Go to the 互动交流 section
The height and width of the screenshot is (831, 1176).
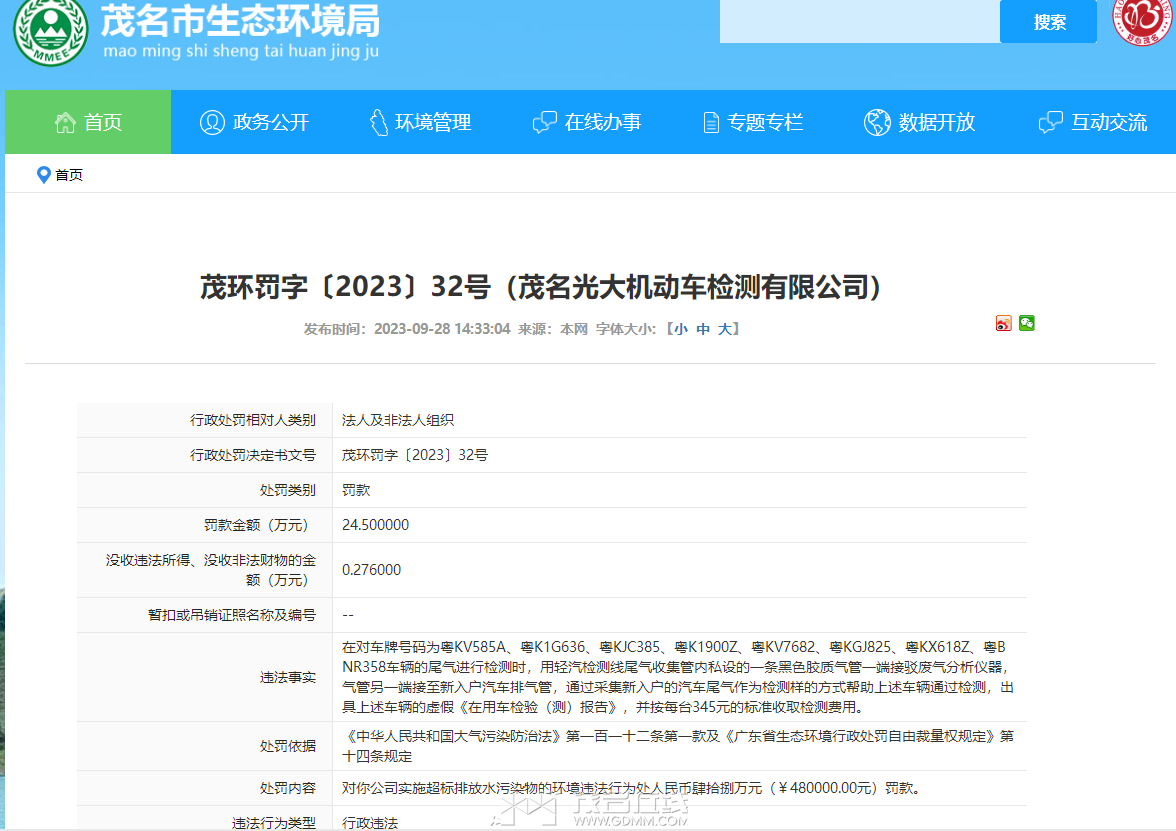[x=1093, y=122]
